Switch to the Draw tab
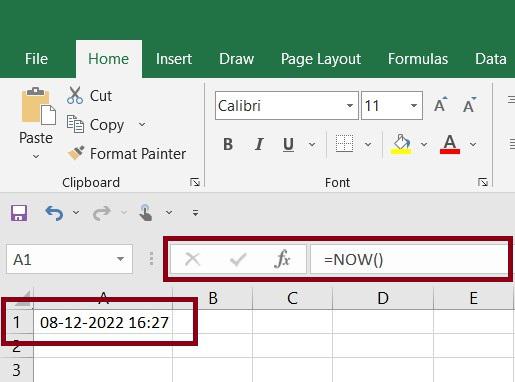This screenshot has height=382, width=515. [237, 59]
